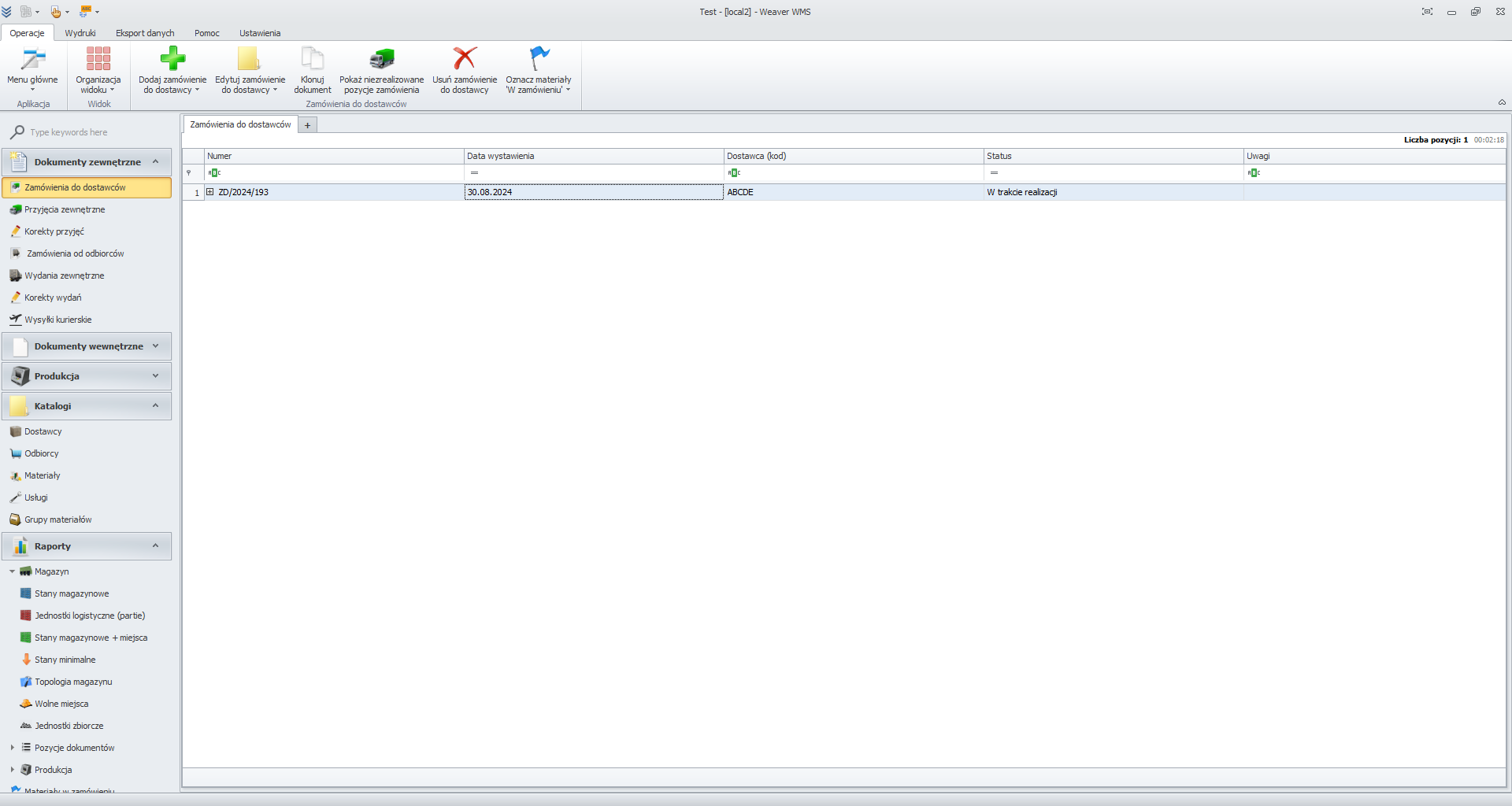The height and width of the screenshot is (806, 1512).
Task: Click the red X Usuń zamówienie icon
Action: click(465, 59)
